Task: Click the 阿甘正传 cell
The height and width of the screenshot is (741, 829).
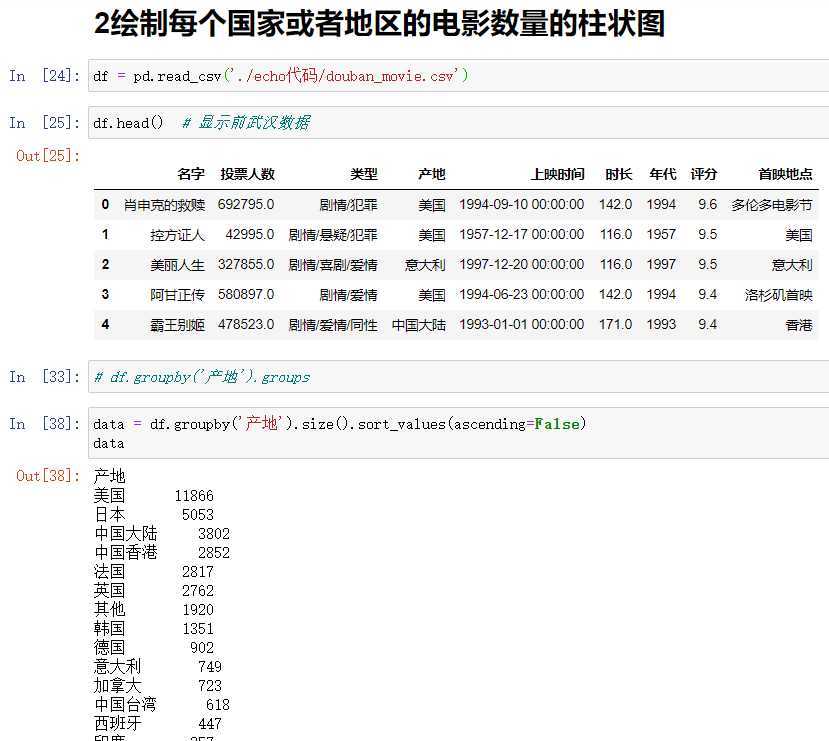Action: (177, 294)
